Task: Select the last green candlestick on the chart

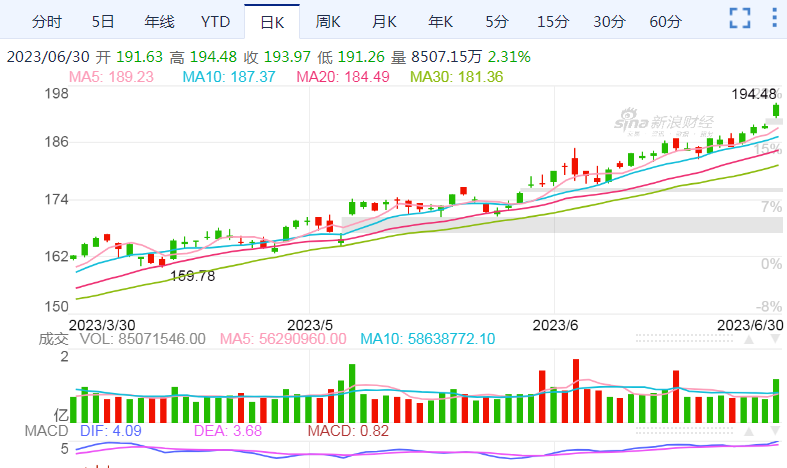Action: pos(776,110)
